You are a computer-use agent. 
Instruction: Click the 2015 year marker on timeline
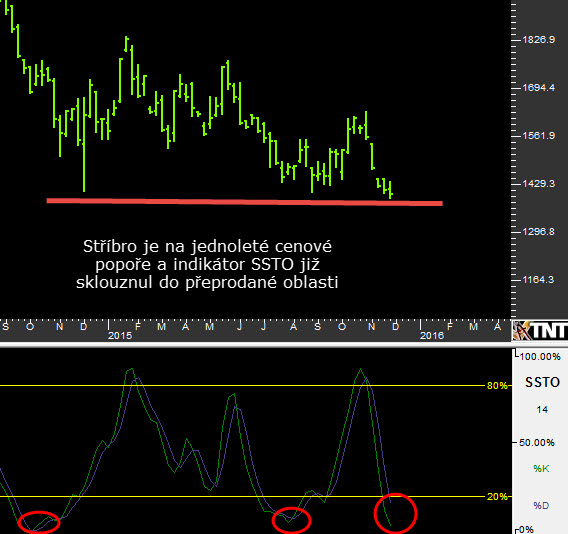coord(120,335)
